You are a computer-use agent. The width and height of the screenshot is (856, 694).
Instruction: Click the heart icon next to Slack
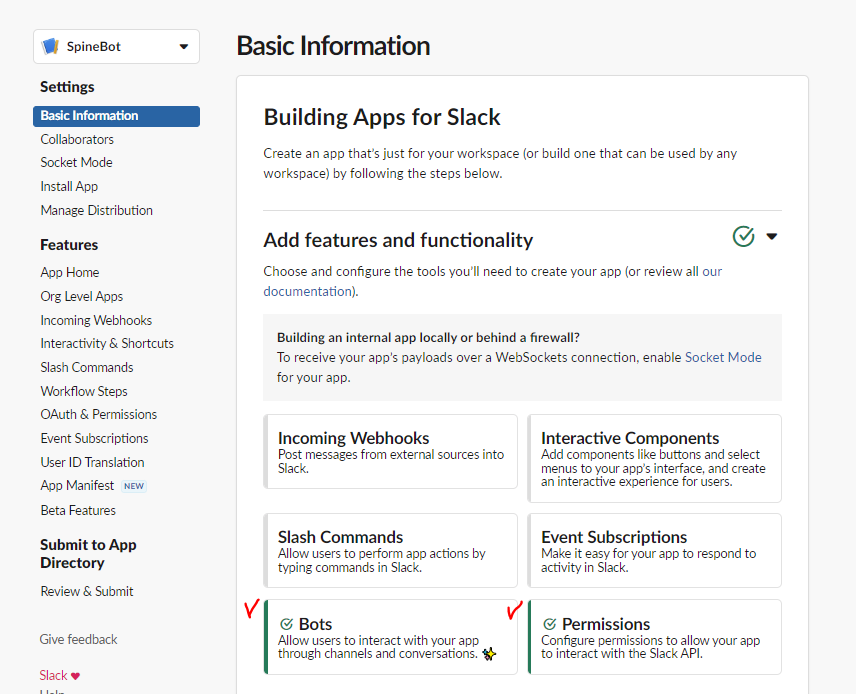[x=75, y=676]
